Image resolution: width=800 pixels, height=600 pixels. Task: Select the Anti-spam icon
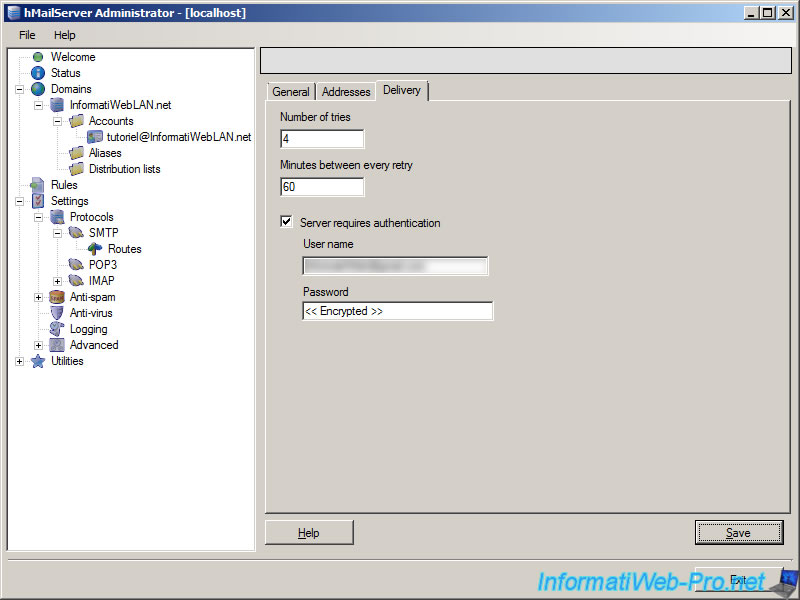[x=56, y=297]
